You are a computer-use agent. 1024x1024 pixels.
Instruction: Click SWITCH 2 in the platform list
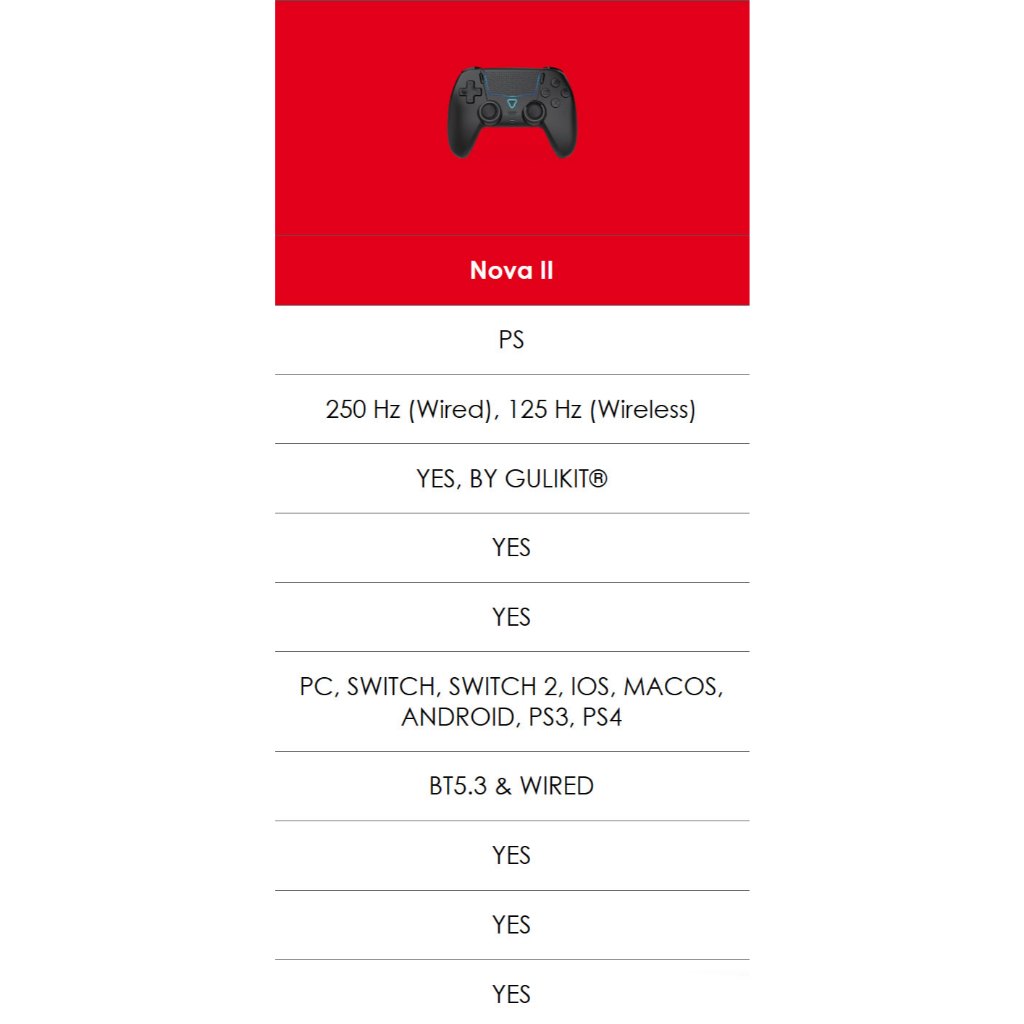pos(503,687)
